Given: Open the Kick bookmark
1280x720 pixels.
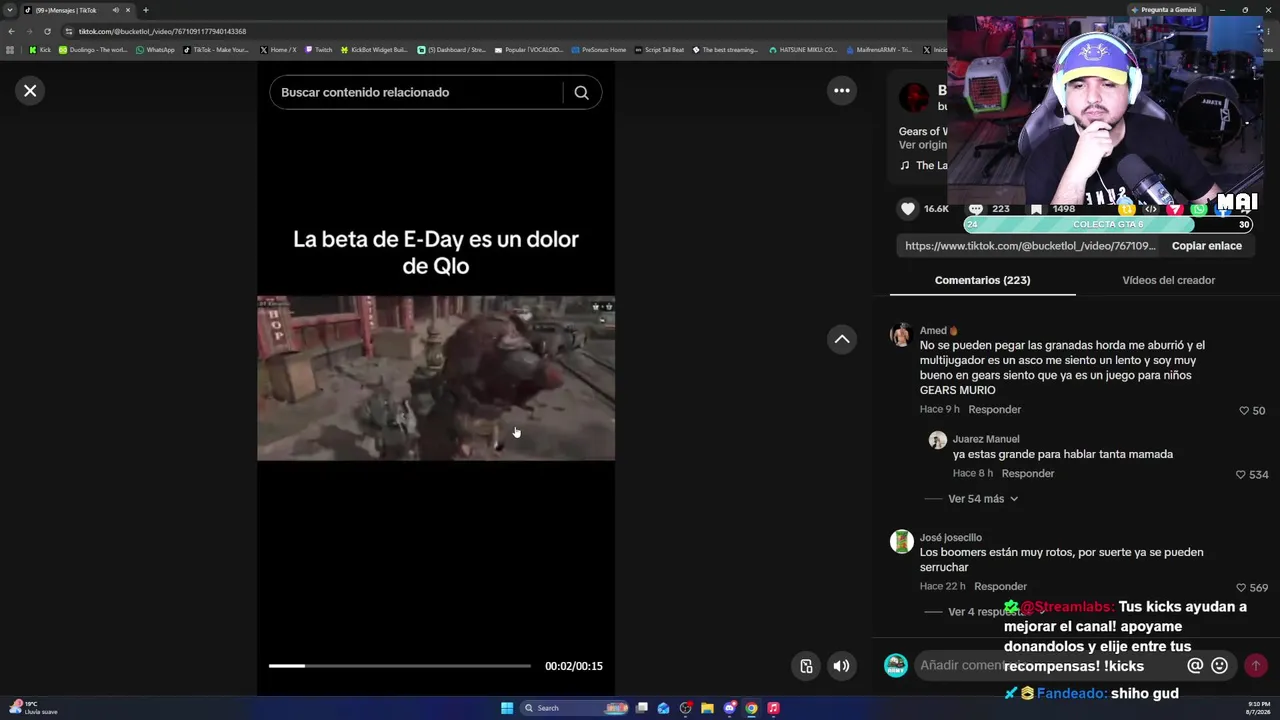Looking at the screenshot, I should point(40,50).
